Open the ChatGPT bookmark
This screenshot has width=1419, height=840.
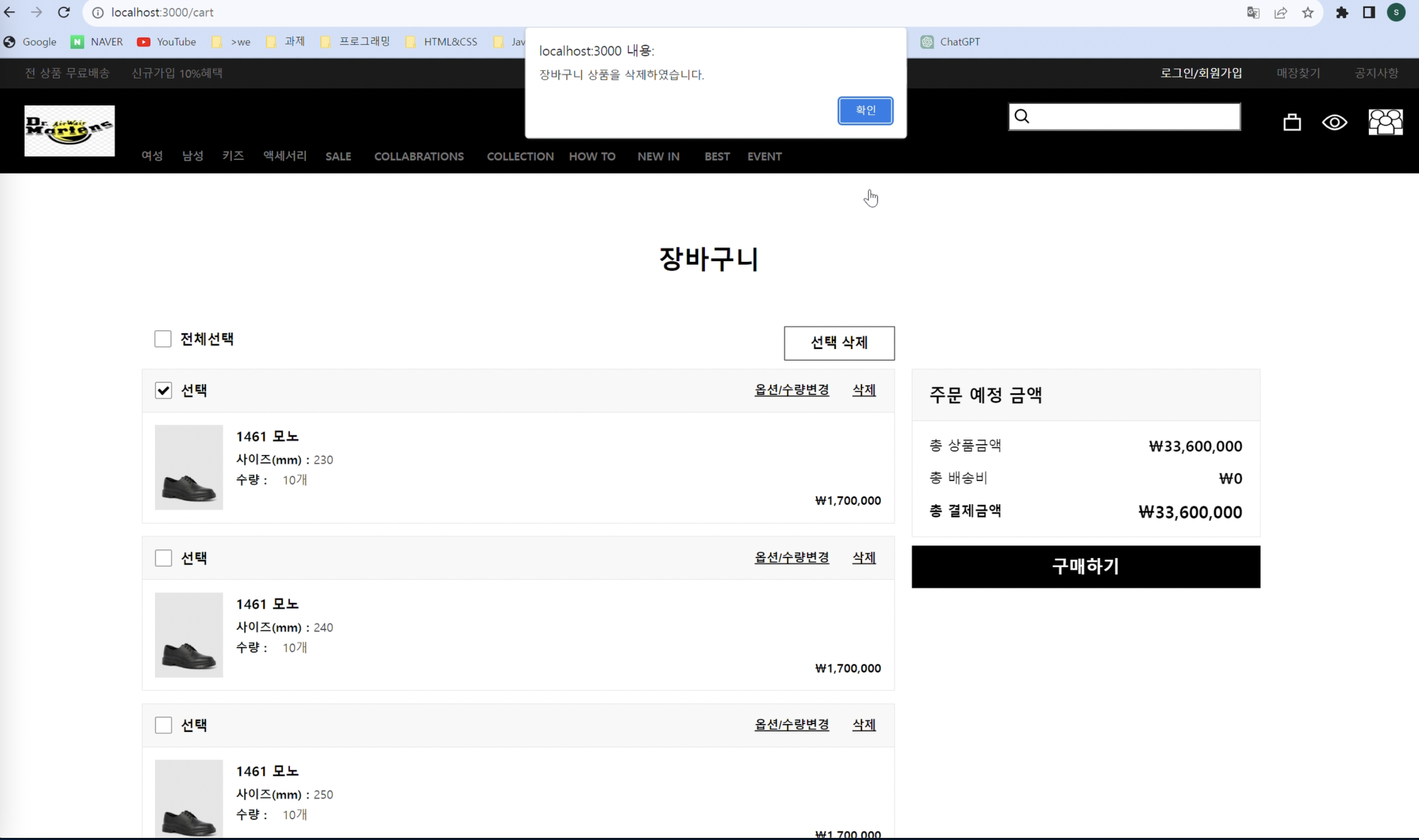(950, 42)
